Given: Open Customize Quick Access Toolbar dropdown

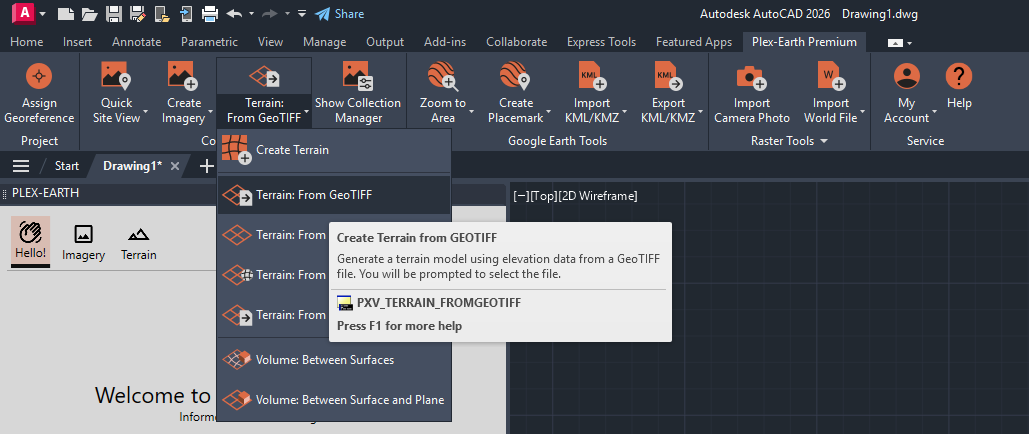Looking at the screenshot, I should [x=301, y=13].
